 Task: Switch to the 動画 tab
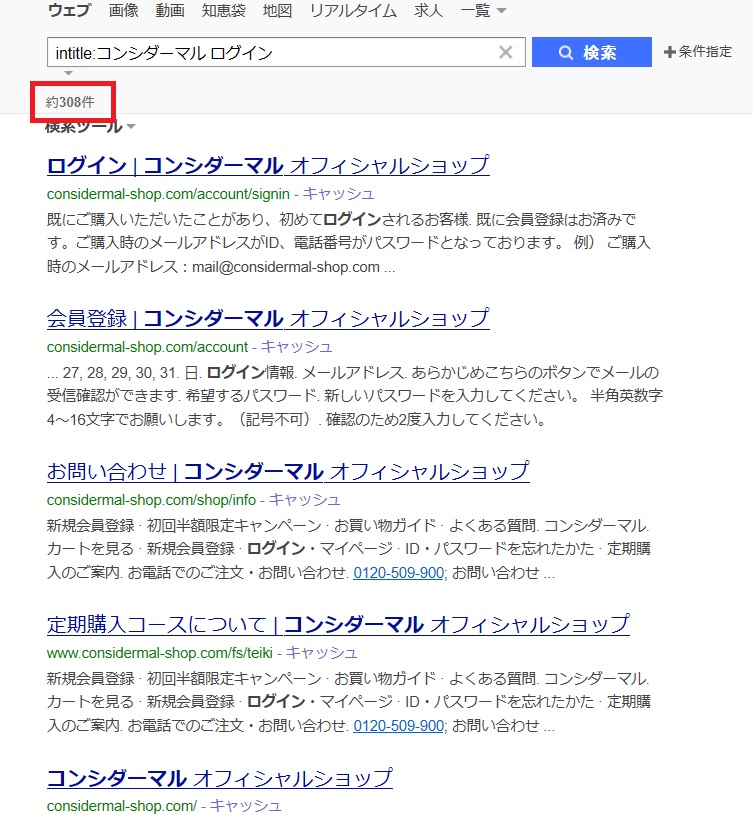(x=170, y=11)
